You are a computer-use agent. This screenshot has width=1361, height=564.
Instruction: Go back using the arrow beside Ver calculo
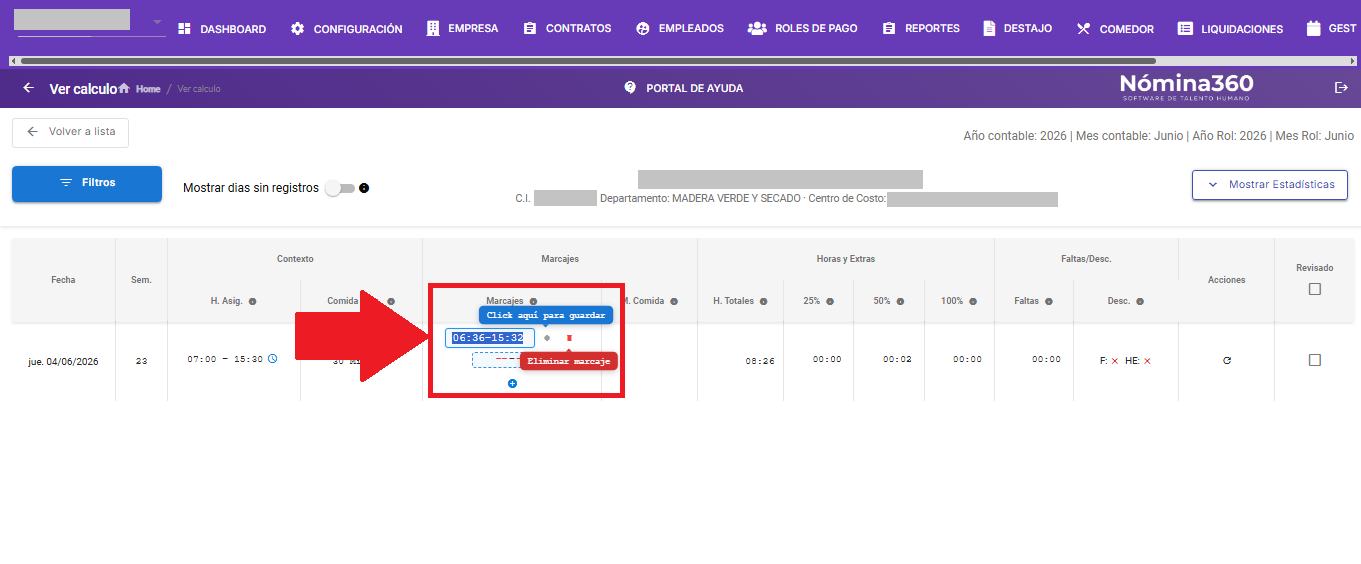point(28,88)
